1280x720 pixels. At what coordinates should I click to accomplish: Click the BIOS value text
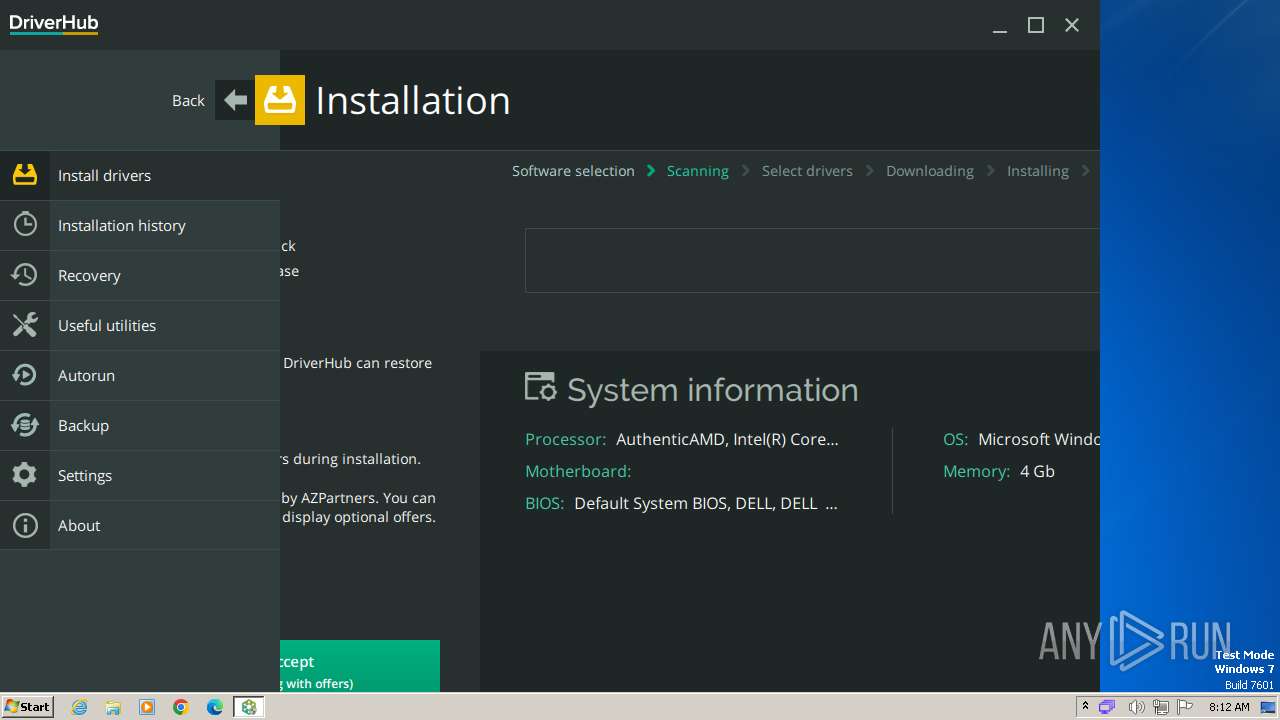coord(706,503)
